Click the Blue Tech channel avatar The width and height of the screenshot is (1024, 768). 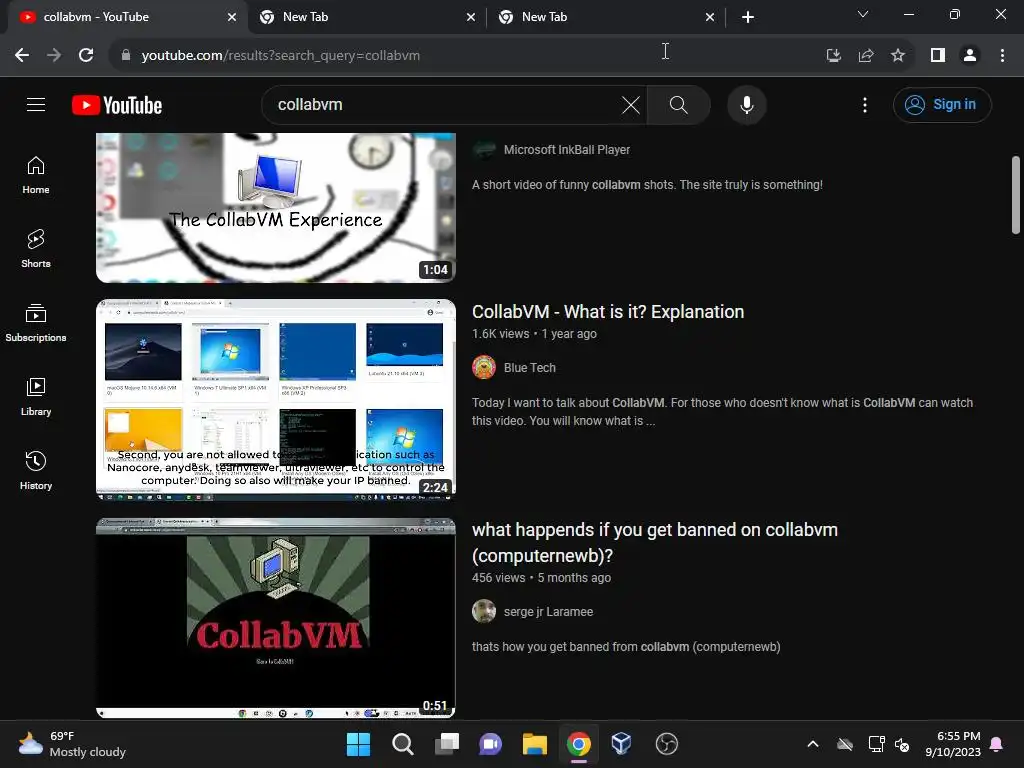(484, 367)
